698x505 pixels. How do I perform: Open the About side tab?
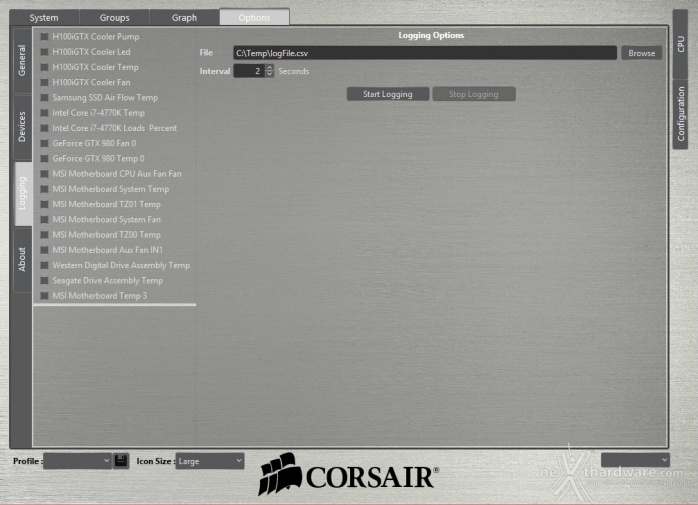pos(22,260)
